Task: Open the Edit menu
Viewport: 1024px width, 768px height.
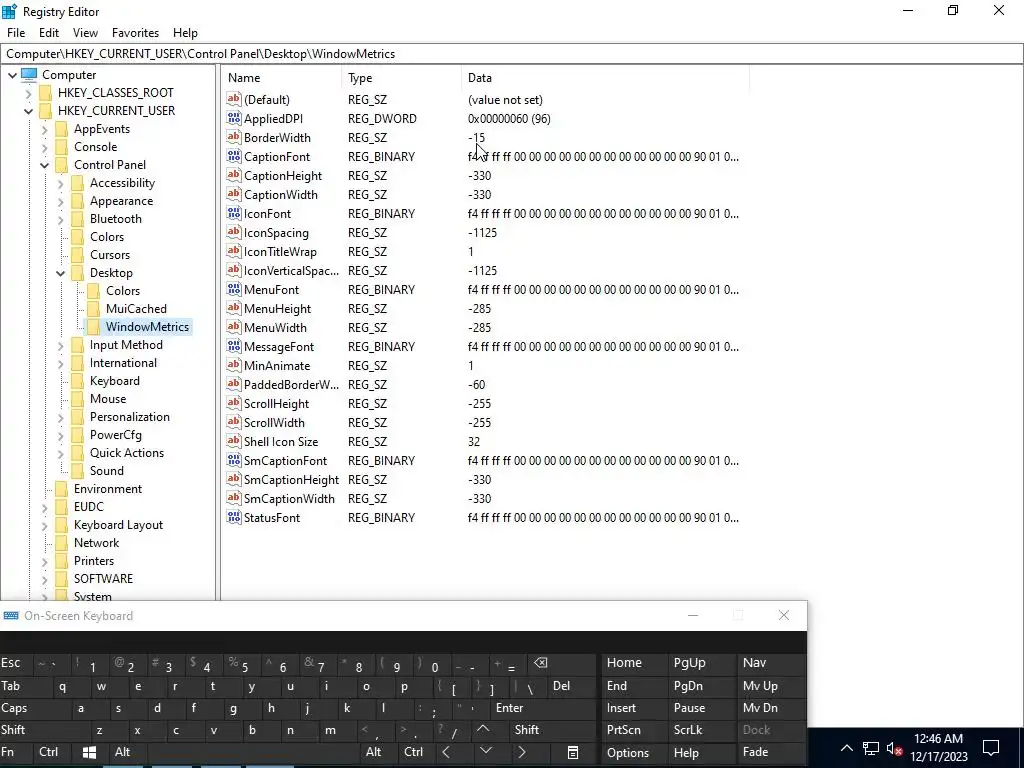Action: pyautogui.click(x=49, y=33)
